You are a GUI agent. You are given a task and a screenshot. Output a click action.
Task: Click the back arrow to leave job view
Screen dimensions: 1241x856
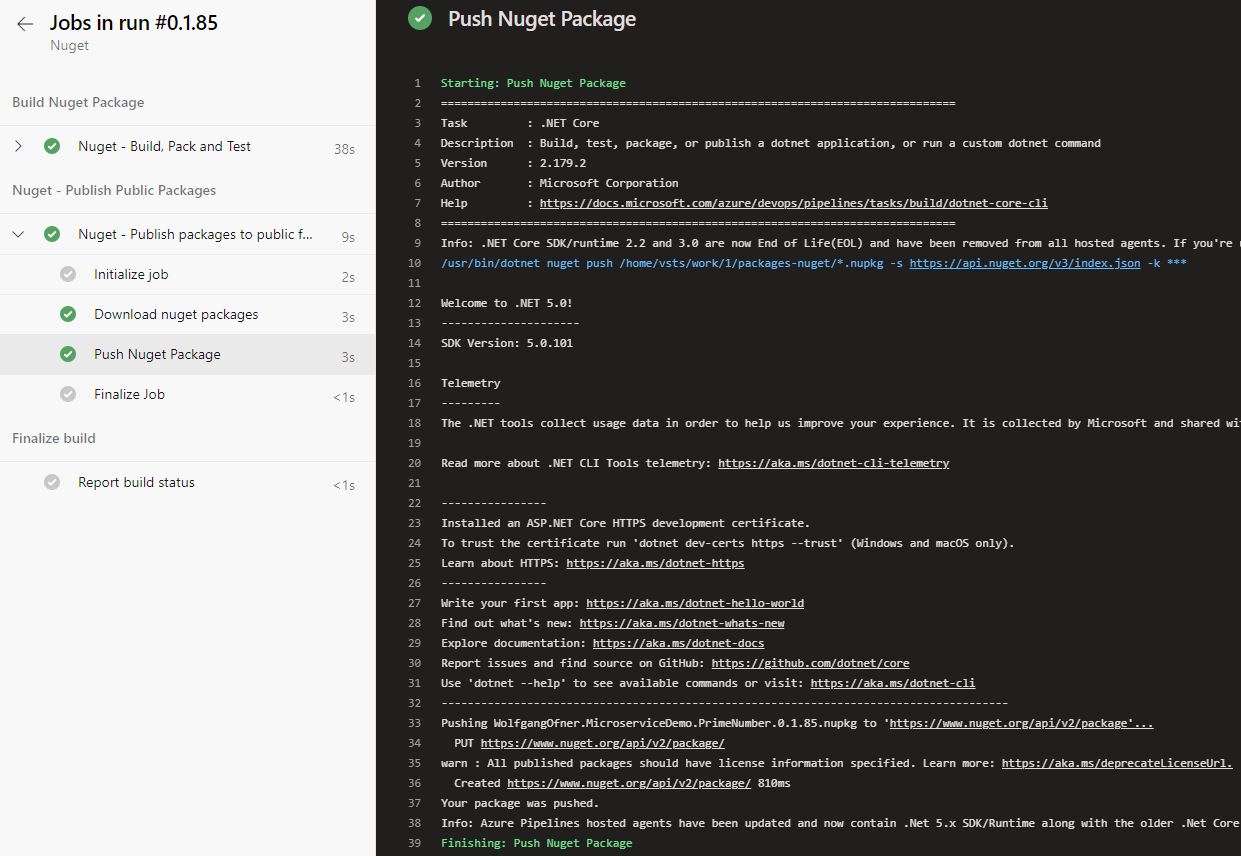click(x=24, y=22)
